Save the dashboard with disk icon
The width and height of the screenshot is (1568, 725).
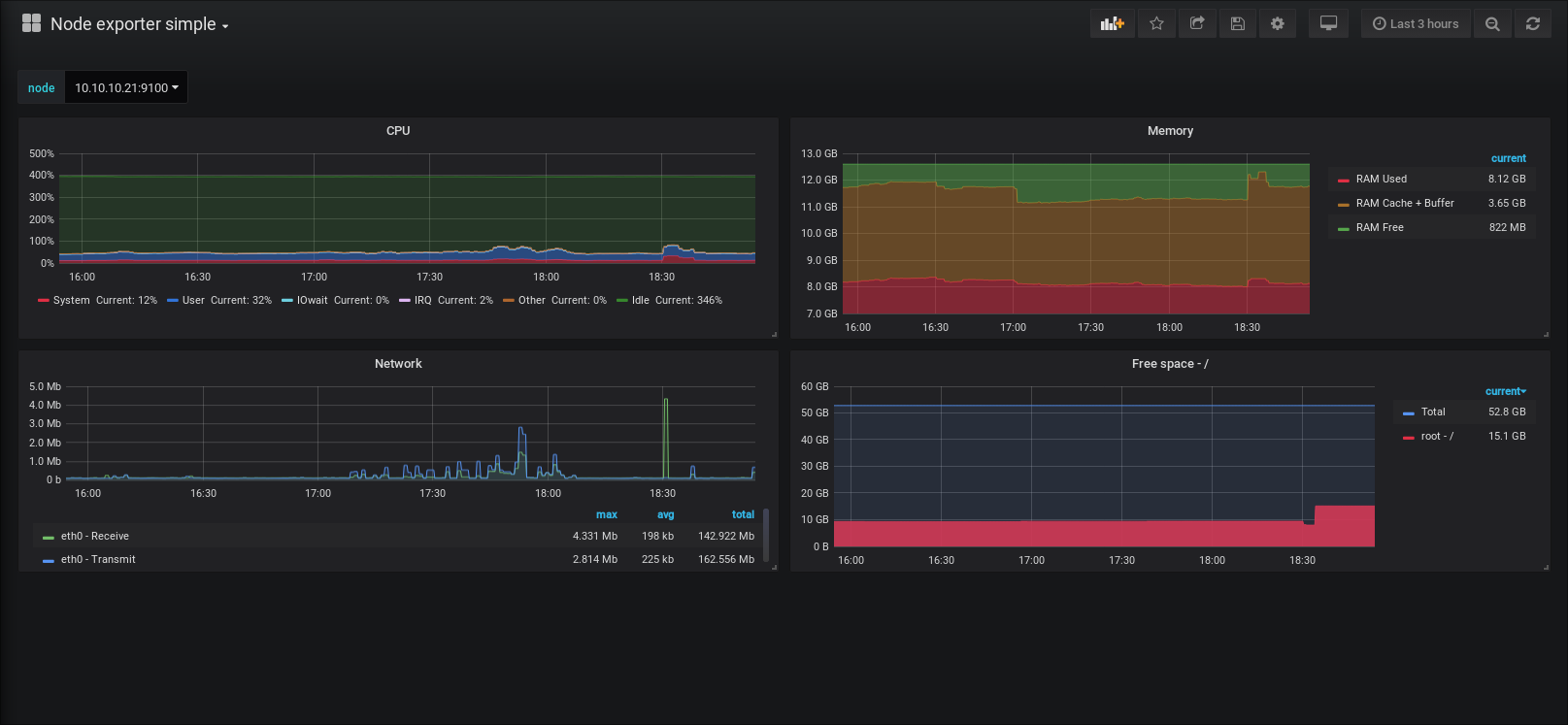tap(1237, 24)
